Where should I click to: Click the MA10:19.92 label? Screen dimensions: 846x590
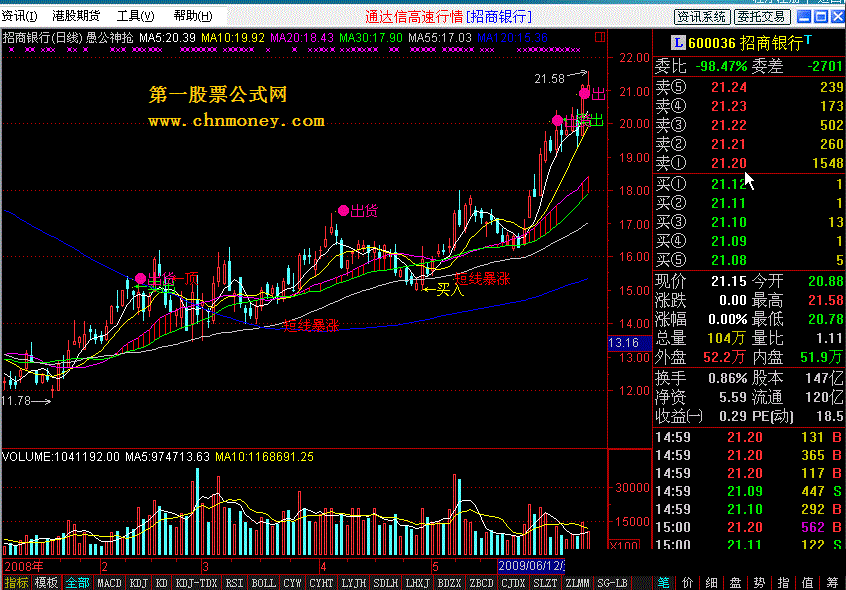tap(233, 38)
